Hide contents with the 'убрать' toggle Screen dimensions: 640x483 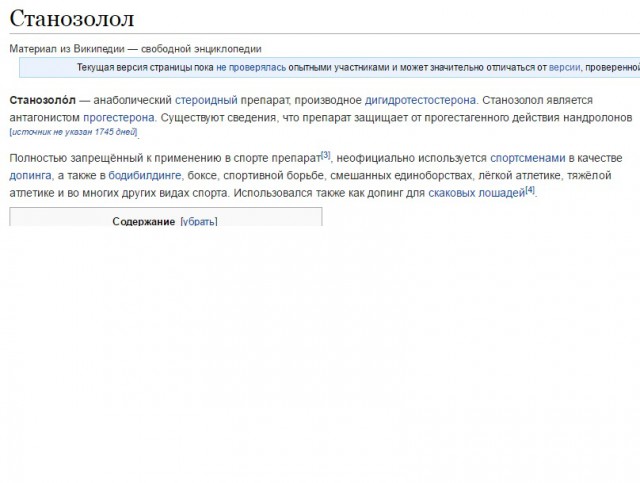click(x=199, y=221)
